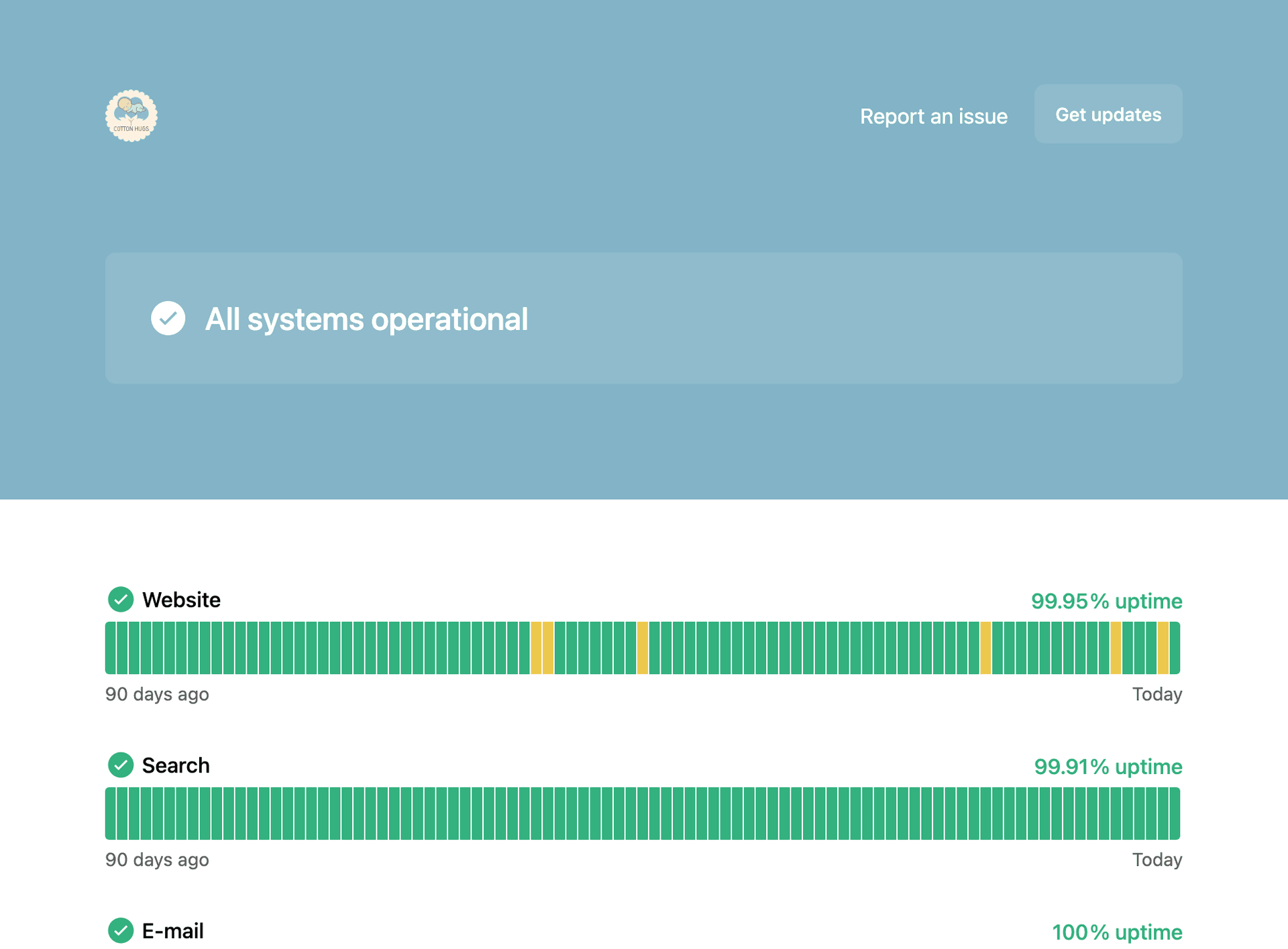Open the Website service label
The height and width of the screenshot is (949, 1288).
181,600
